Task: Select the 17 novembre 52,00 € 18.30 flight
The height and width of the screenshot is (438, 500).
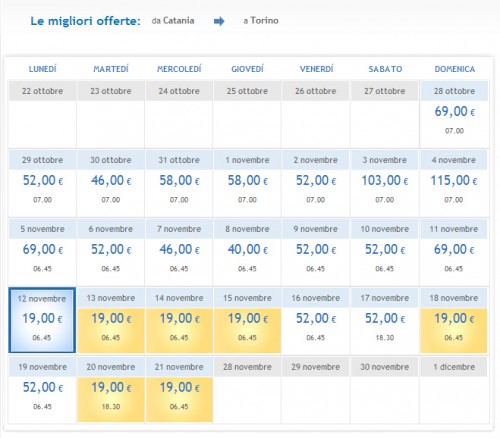Action: coord(385,320)
